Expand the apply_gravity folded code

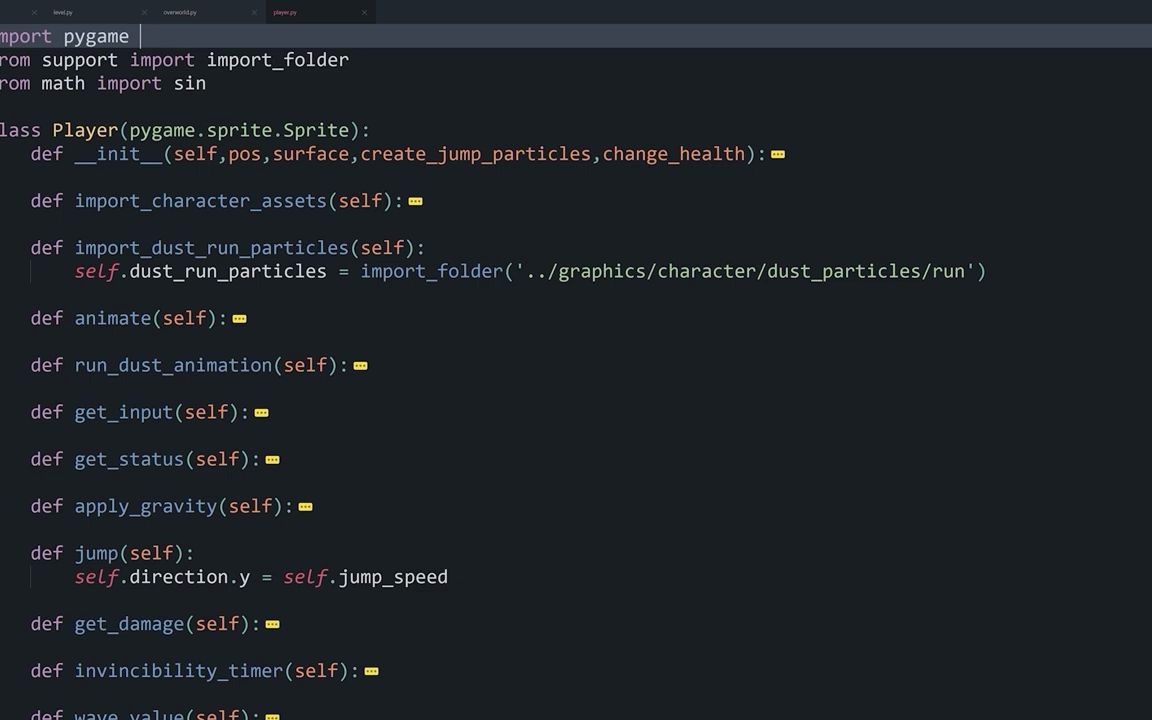pos(305,506)
